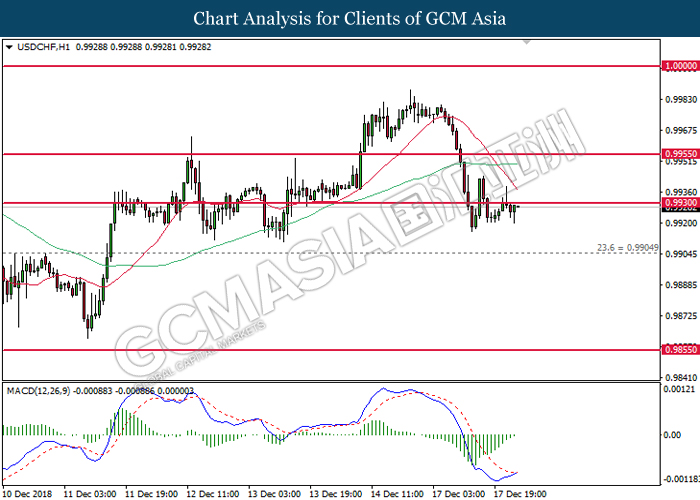Click the 0.99360 price axis value

(x=681, y=192)
